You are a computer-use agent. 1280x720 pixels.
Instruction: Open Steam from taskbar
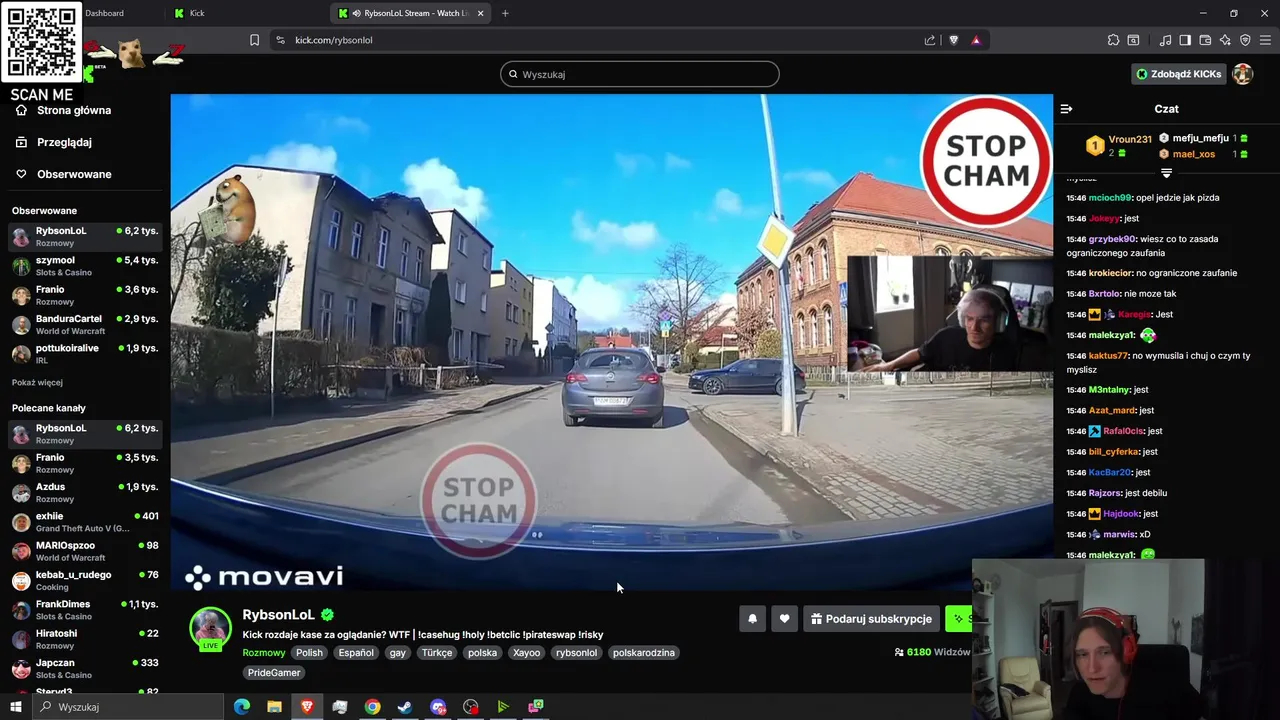pos(405,707)
